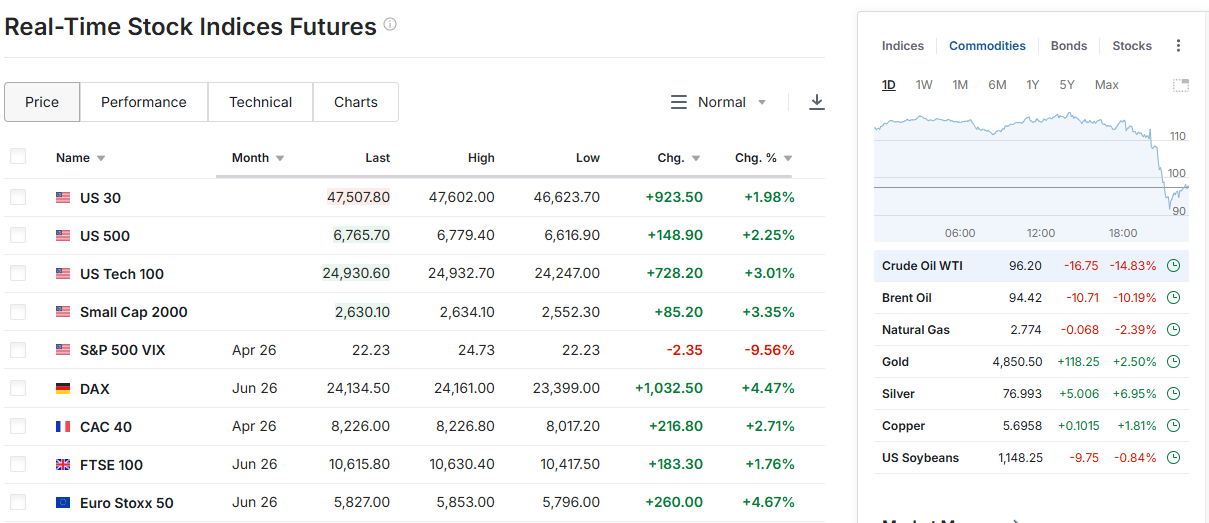Open the Euro Stoxx 50 link

(127, 503)
